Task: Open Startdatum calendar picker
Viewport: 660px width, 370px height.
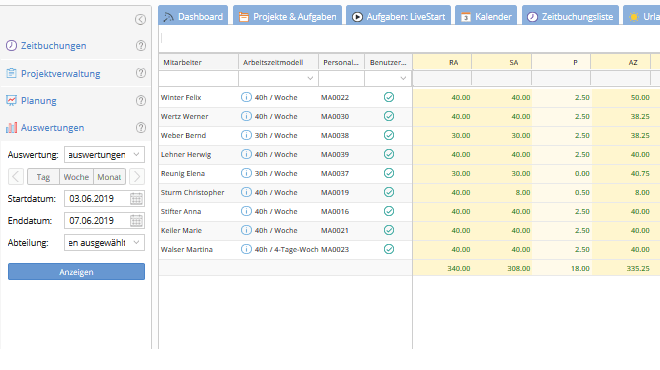Action: (136, 199)
